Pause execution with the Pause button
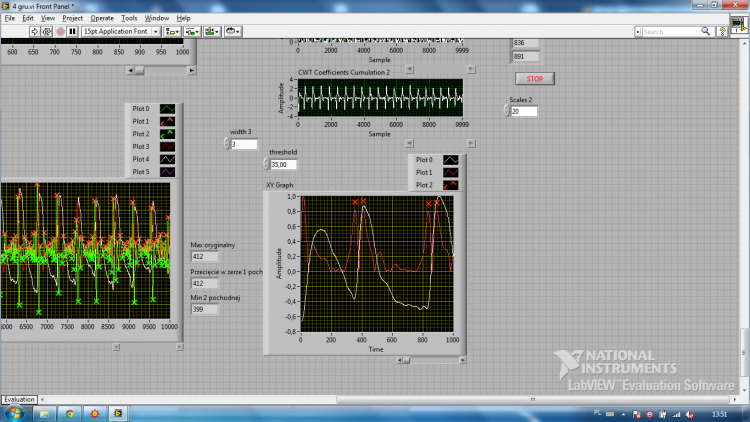The image size is (750, 422). point(72,32)
